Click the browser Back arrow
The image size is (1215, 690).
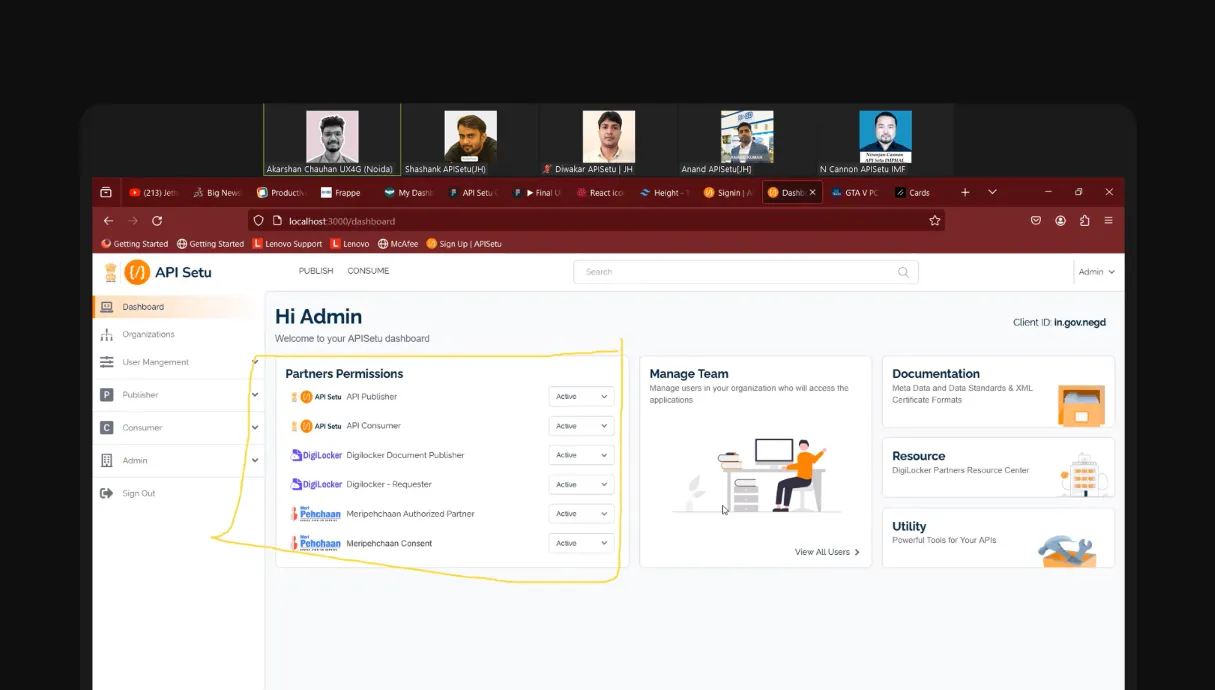(x=108, y=221)
